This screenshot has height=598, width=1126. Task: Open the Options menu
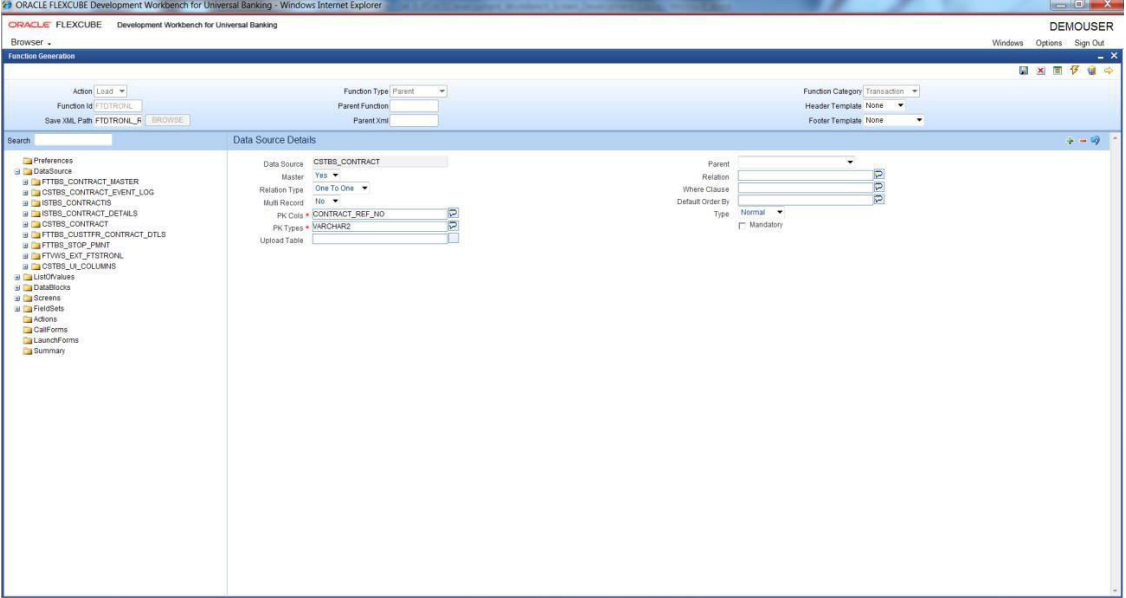tap(1048, 43)
